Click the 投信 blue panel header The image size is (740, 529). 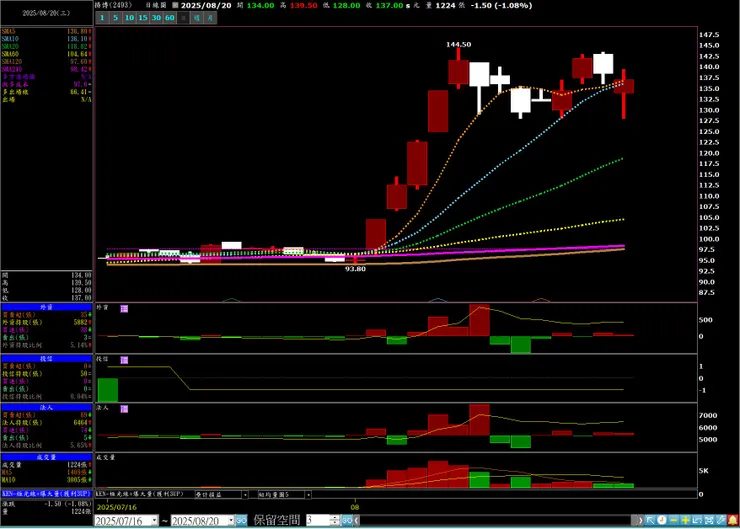coord(46,359)
